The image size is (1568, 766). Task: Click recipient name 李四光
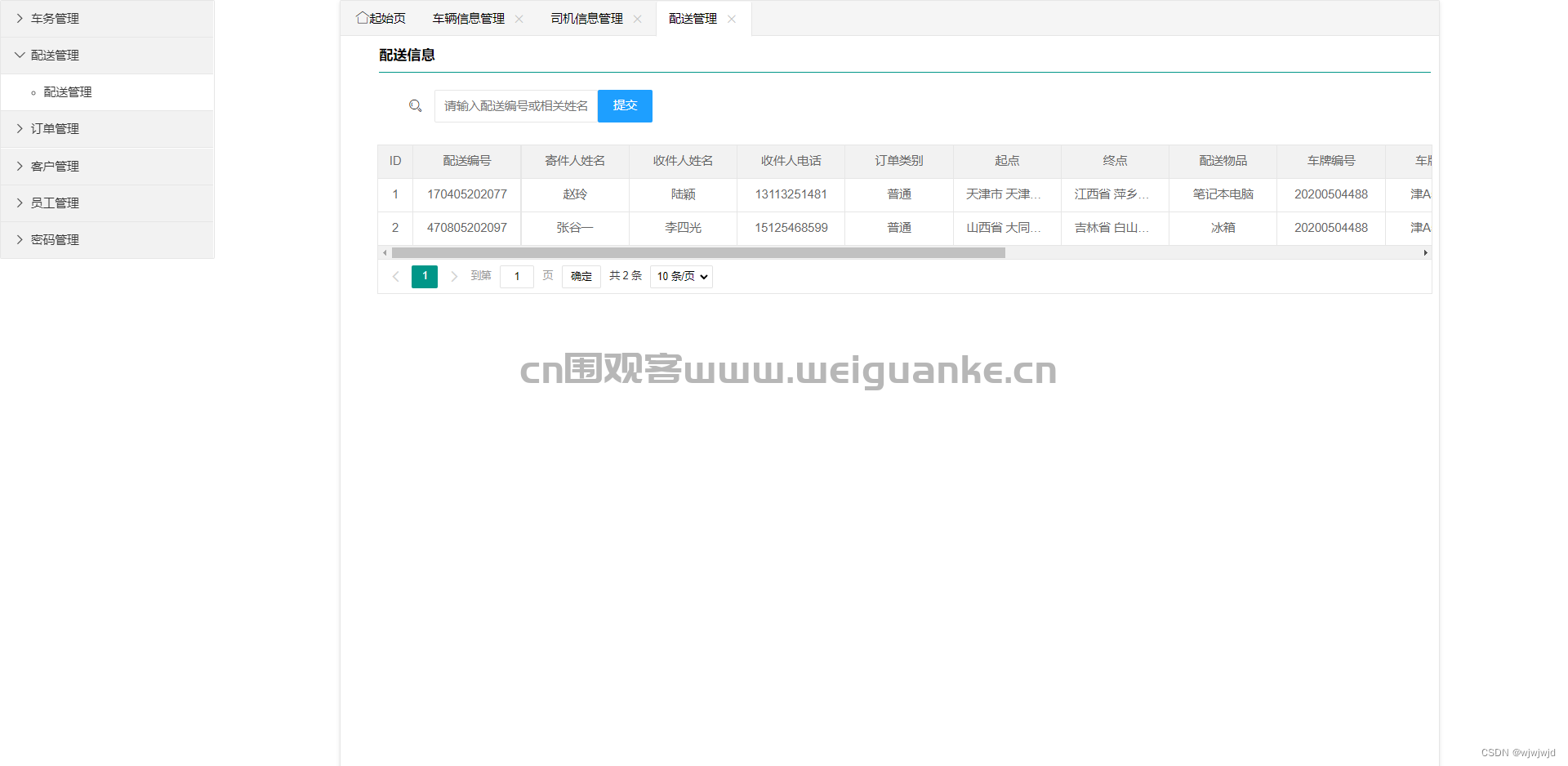(684, 229)
